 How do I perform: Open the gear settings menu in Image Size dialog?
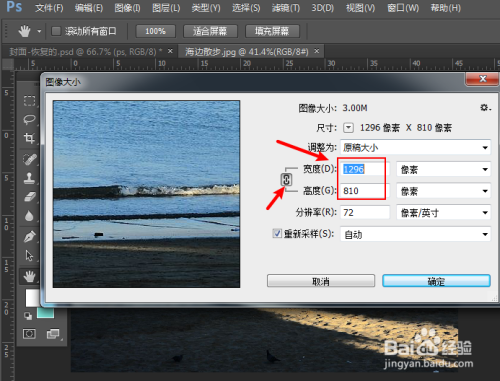[x=485, y=108]
